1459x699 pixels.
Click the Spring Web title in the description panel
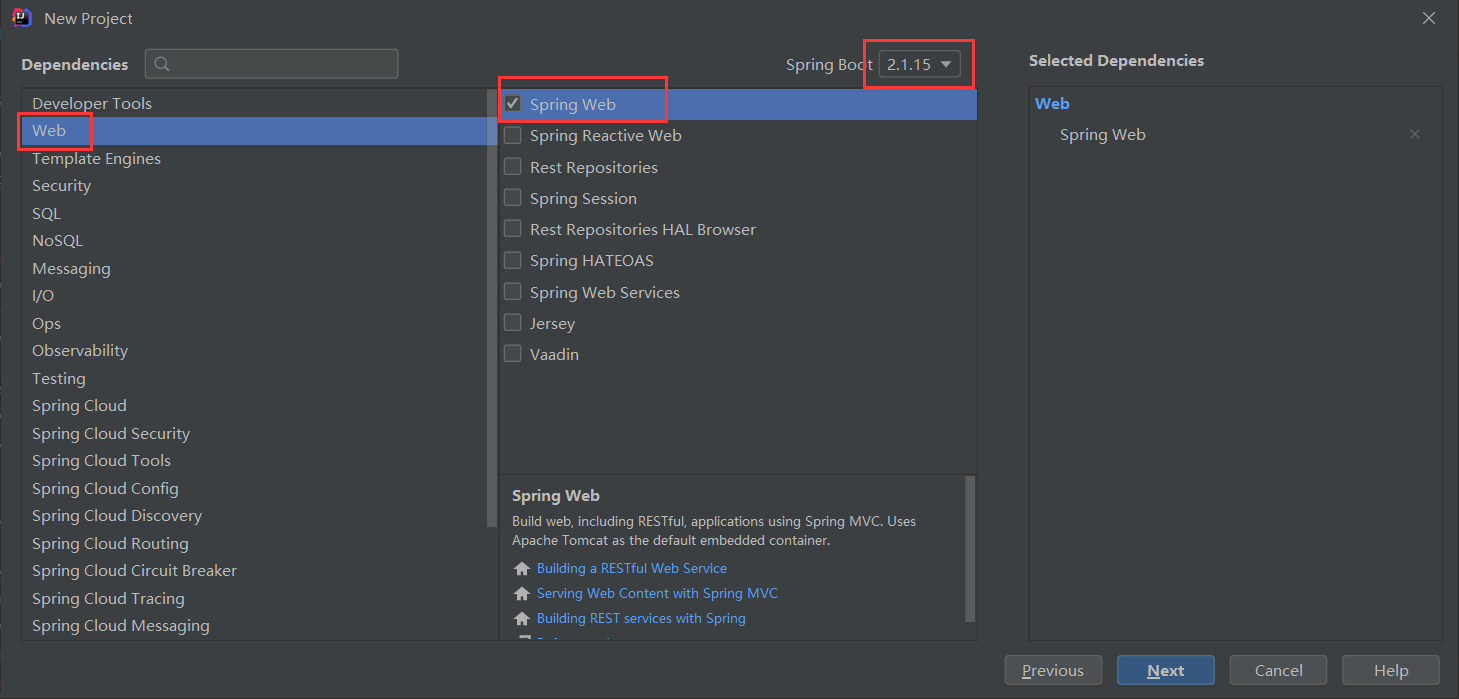click(556, 495)
